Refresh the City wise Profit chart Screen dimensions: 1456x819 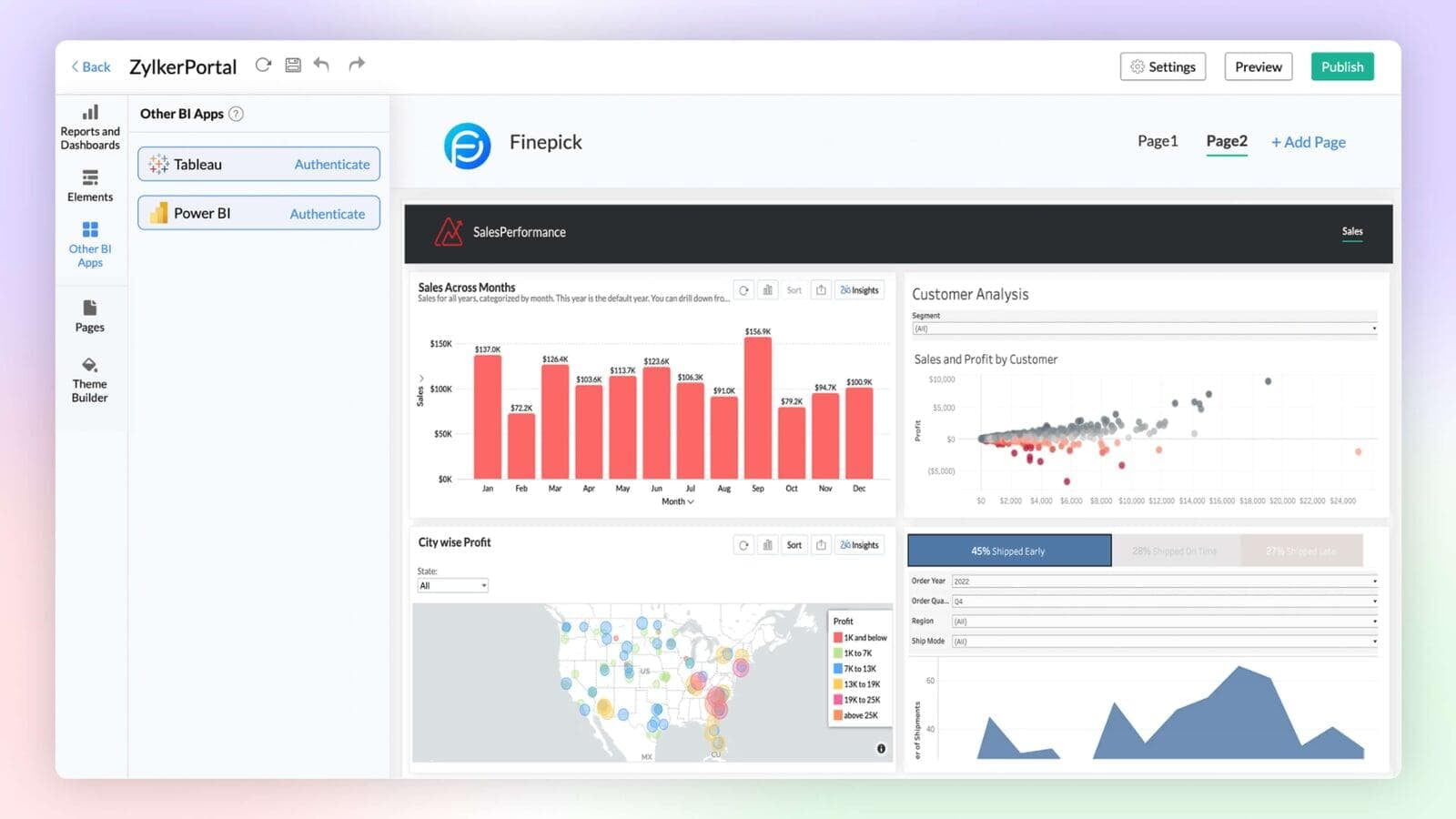[x=743, y=545]
